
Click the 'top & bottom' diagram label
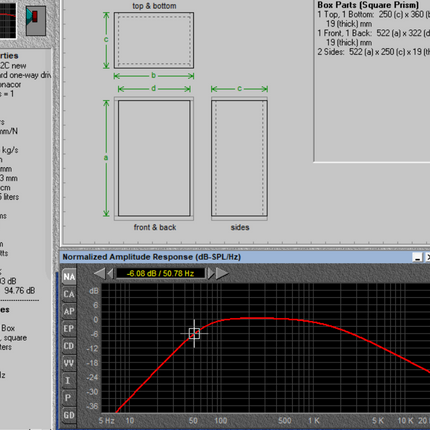(154, 6)
